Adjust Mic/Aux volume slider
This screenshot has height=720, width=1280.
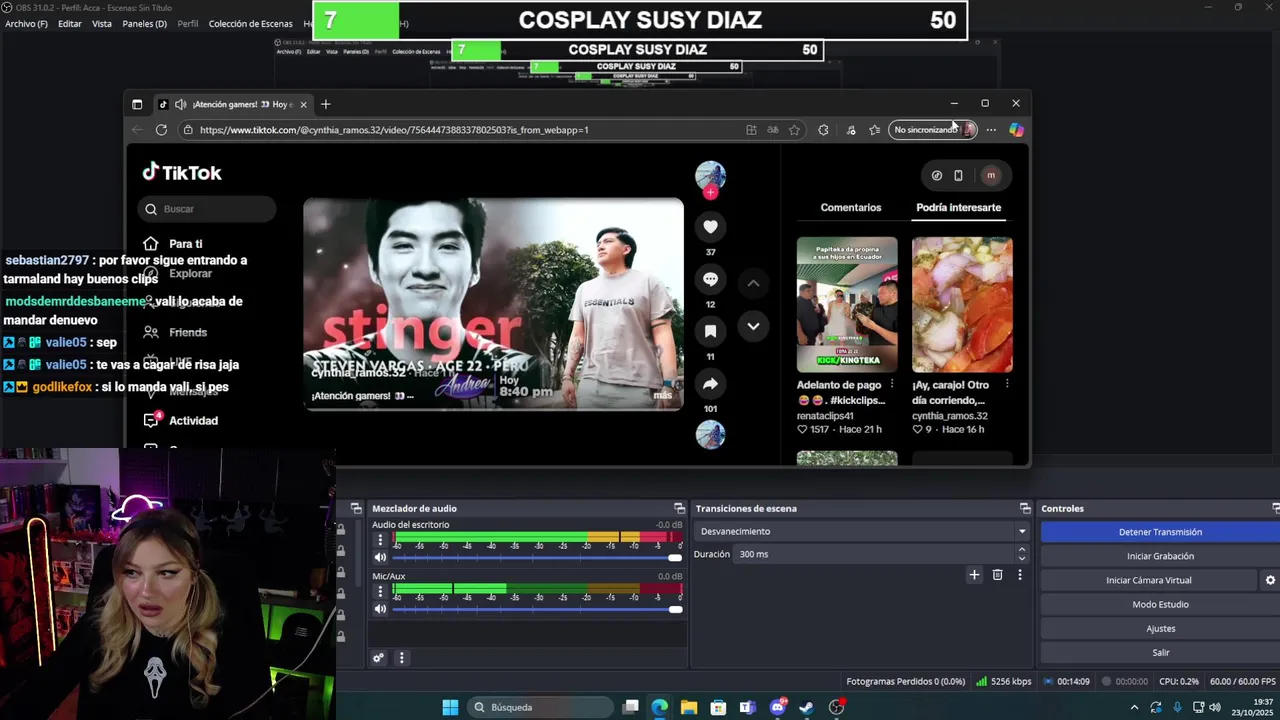click(x=537, y=609)
